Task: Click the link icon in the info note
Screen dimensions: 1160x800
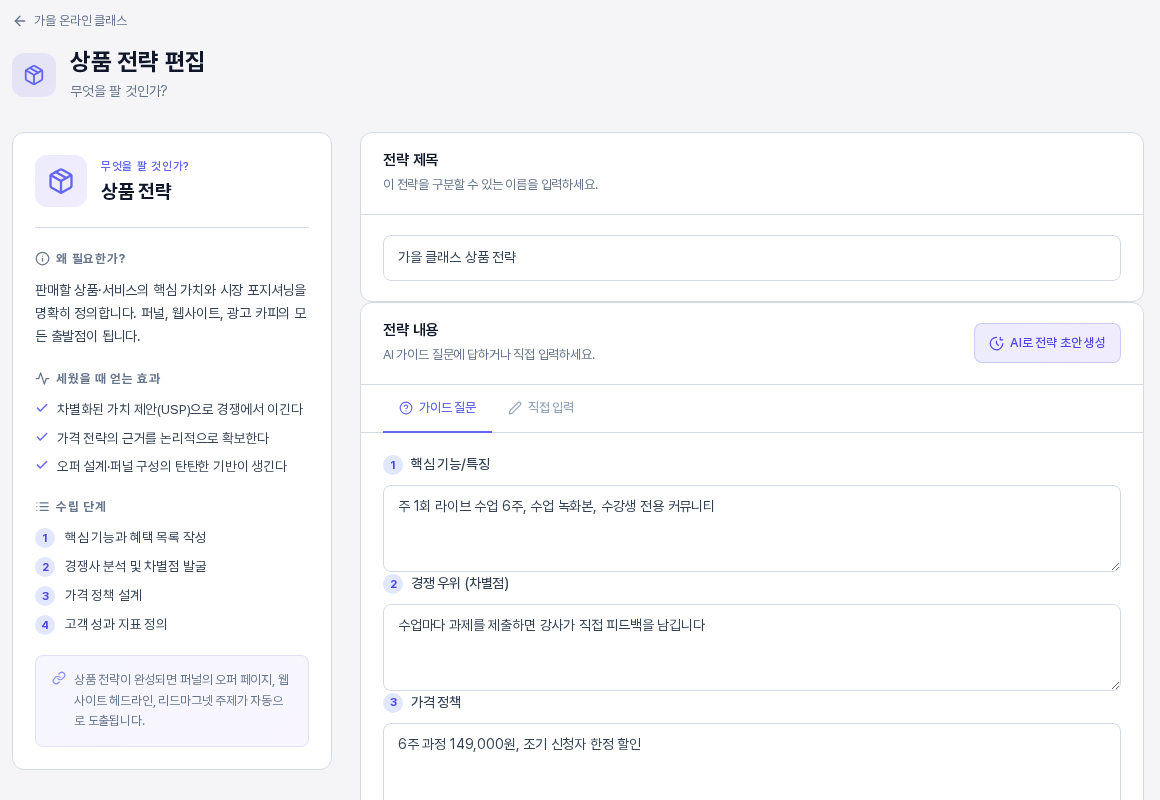Action: [x=58, y=679]
